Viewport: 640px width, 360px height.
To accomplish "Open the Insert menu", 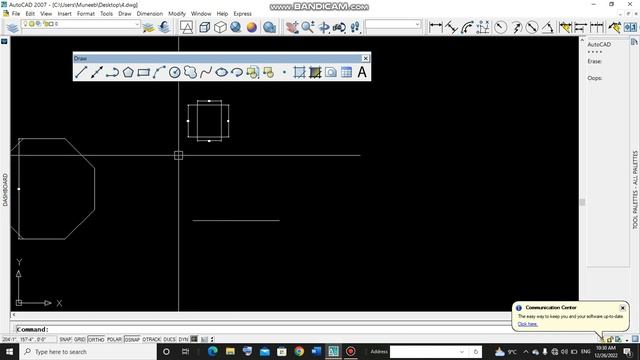I will [64, 13].
